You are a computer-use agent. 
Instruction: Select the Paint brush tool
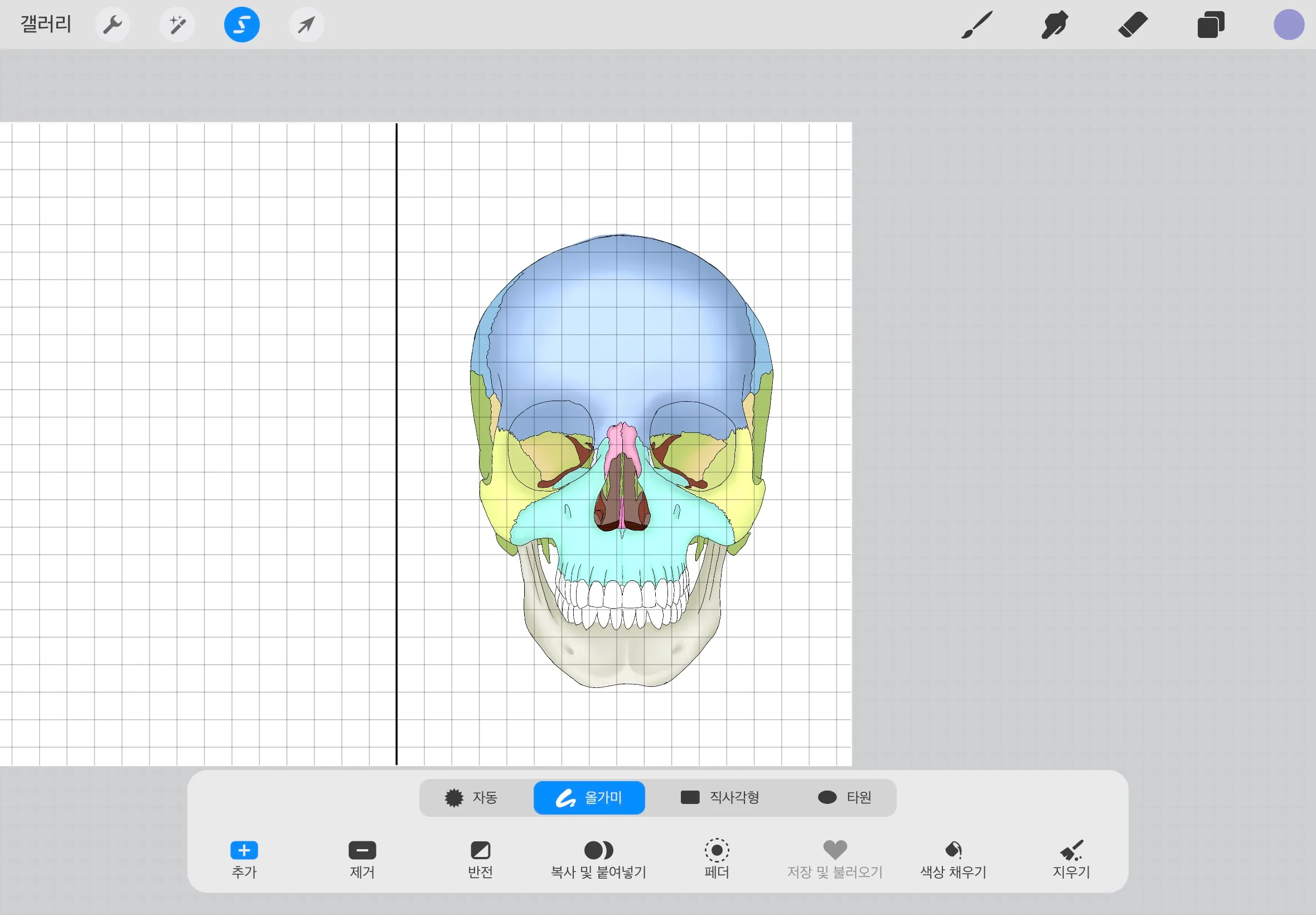pyautogui.click(x=977, y=25)
